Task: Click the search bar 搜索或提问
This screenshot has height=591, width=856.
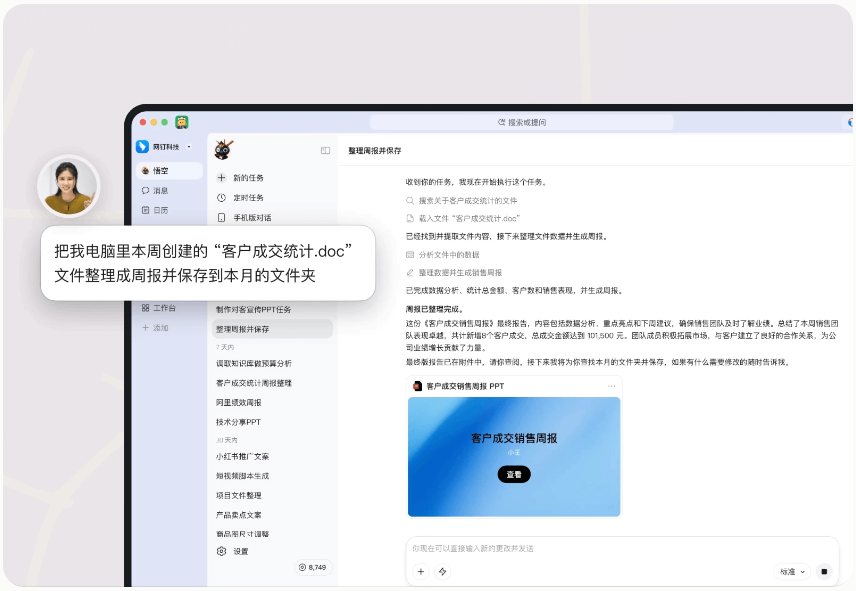Action: tap(521, 122)
